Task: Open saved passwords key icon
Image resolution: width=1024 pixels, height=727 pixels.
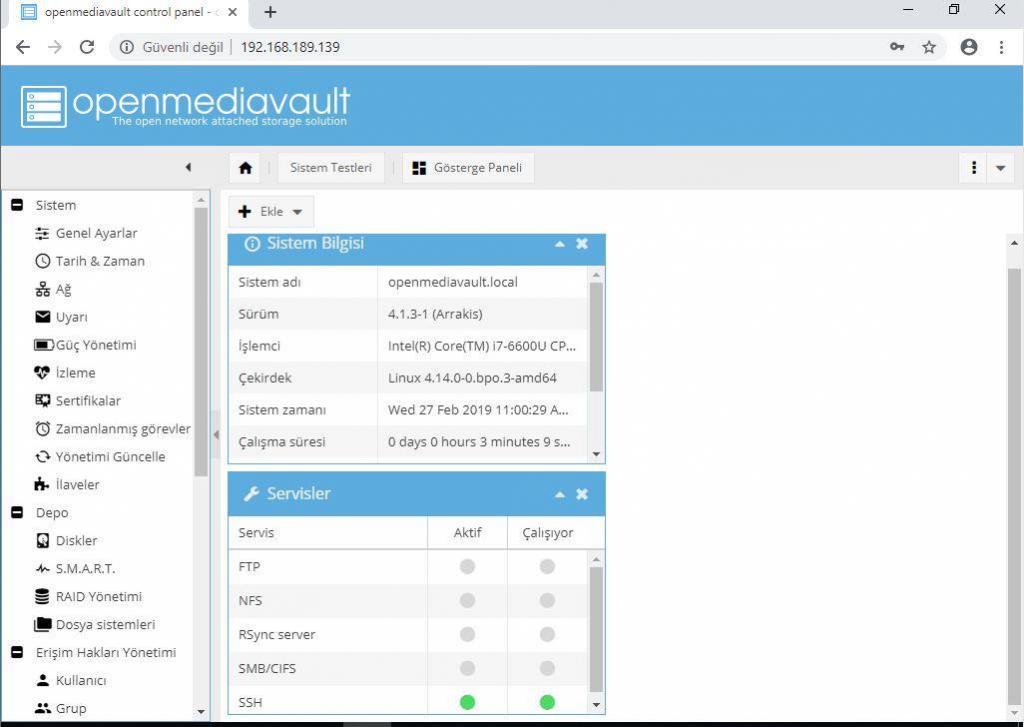Action: 897,47
